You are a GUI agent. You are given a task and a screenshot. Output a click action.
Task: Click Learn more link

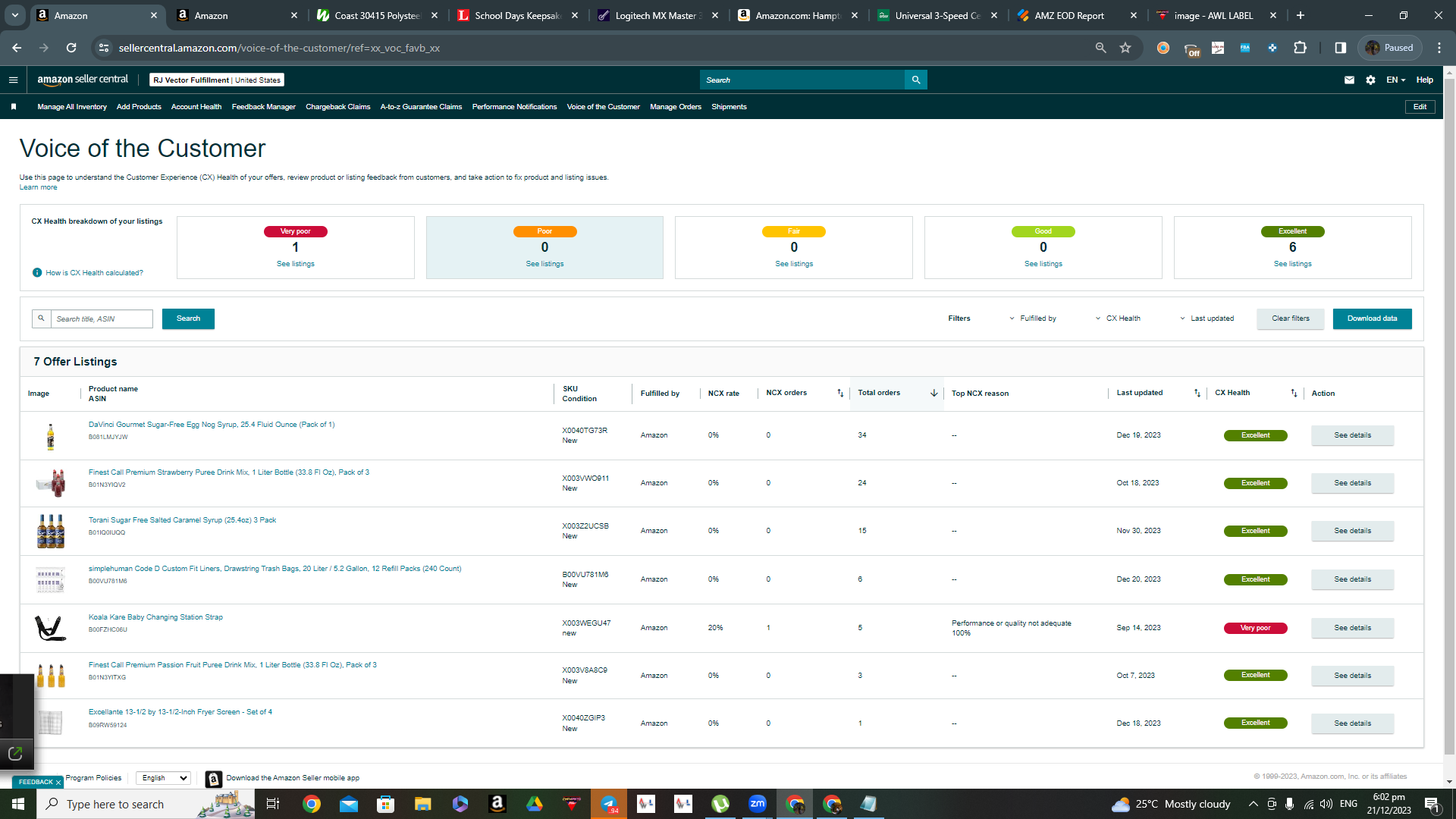pyautogui.click(x=38, y=187)
